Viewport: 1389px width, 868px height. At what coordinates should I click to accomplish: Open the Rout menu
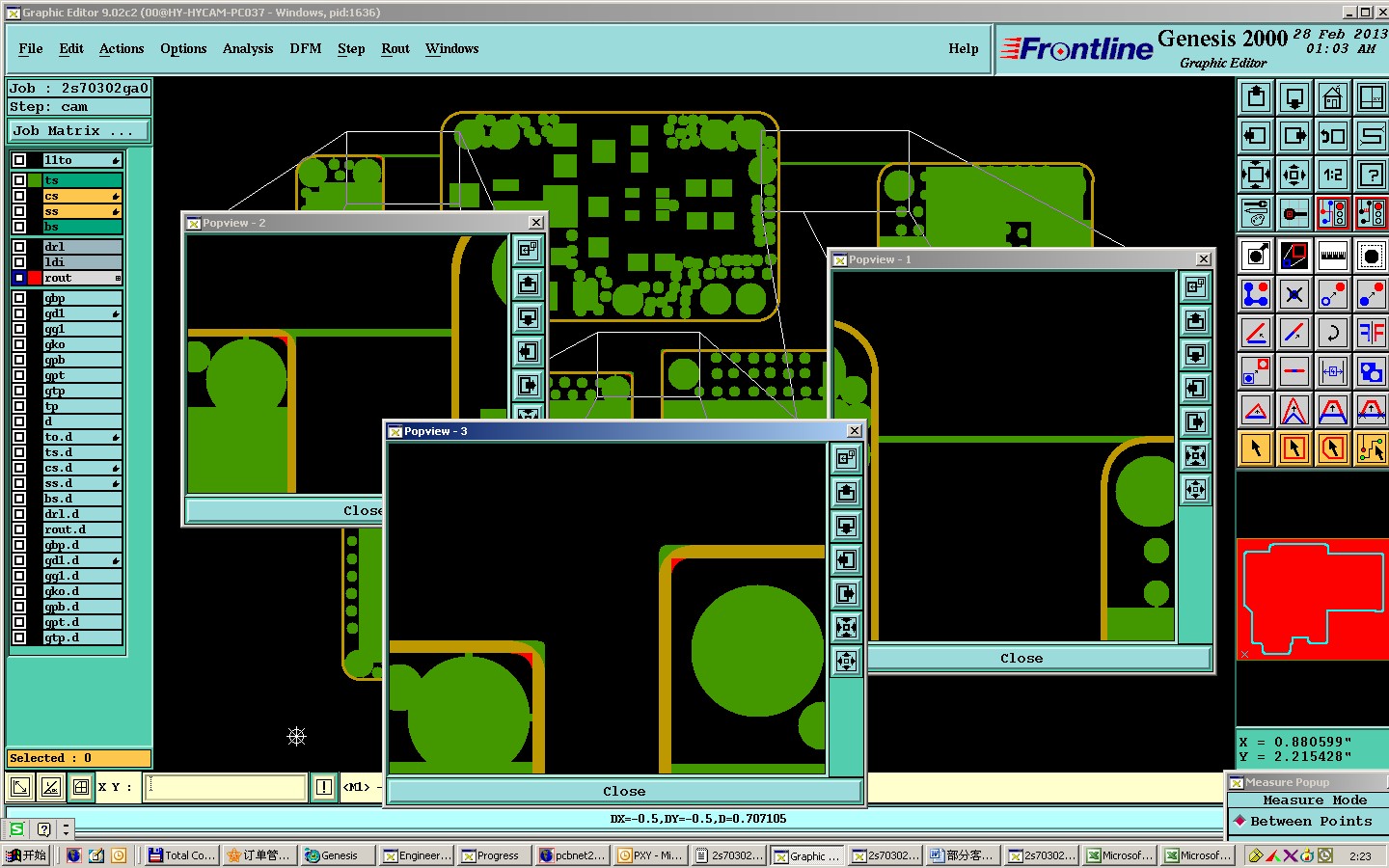pyautogui.click(x=395, y=48)
